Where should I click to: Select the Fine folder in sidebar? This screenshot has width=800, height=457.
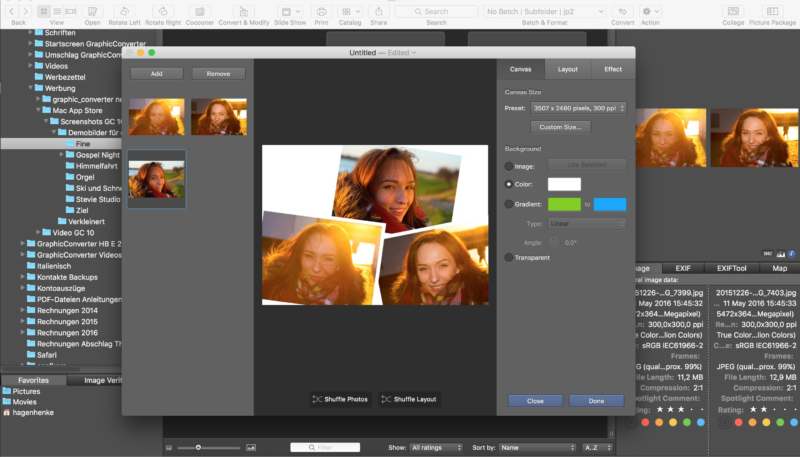pyautogui.click(x=83, y=143)
